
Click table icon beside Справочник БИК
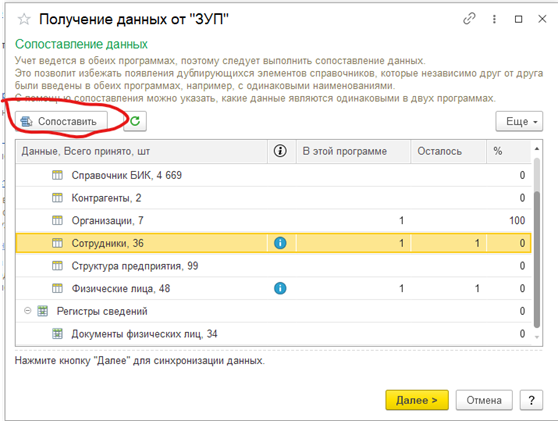57,175
